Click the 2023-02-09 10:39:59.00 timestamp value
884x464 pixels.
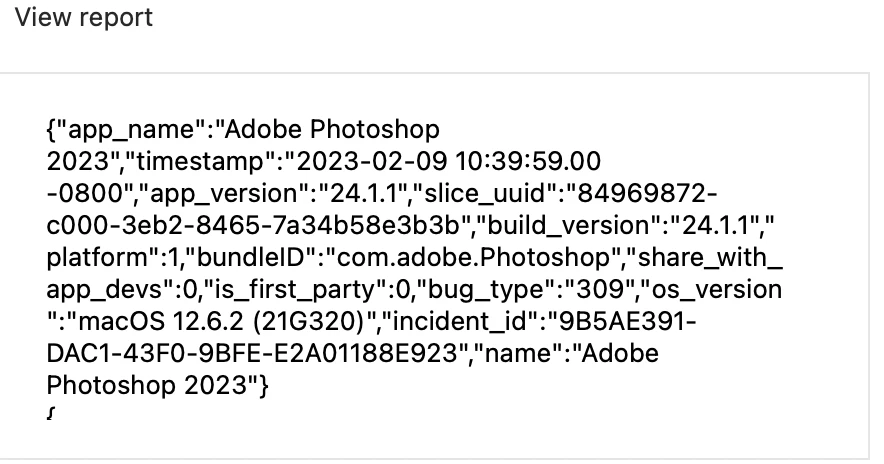[448, 162]
